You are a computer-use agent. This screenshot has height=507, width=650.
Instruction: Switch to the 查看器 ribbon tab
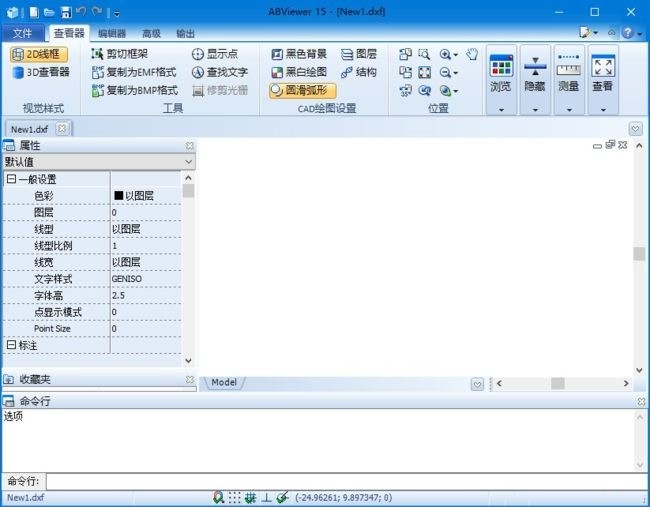[x=69, y=33]
